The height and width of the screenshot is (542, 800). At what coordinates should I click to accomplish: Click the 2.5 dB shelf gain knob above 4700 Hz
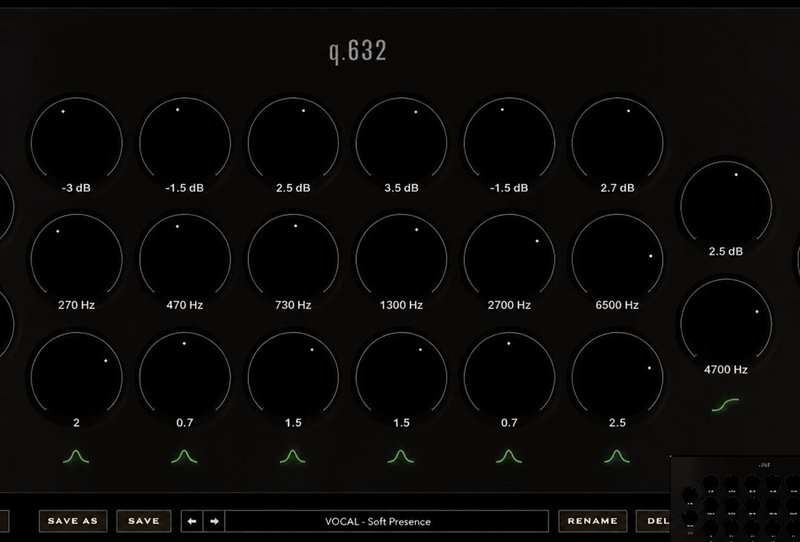726,207
